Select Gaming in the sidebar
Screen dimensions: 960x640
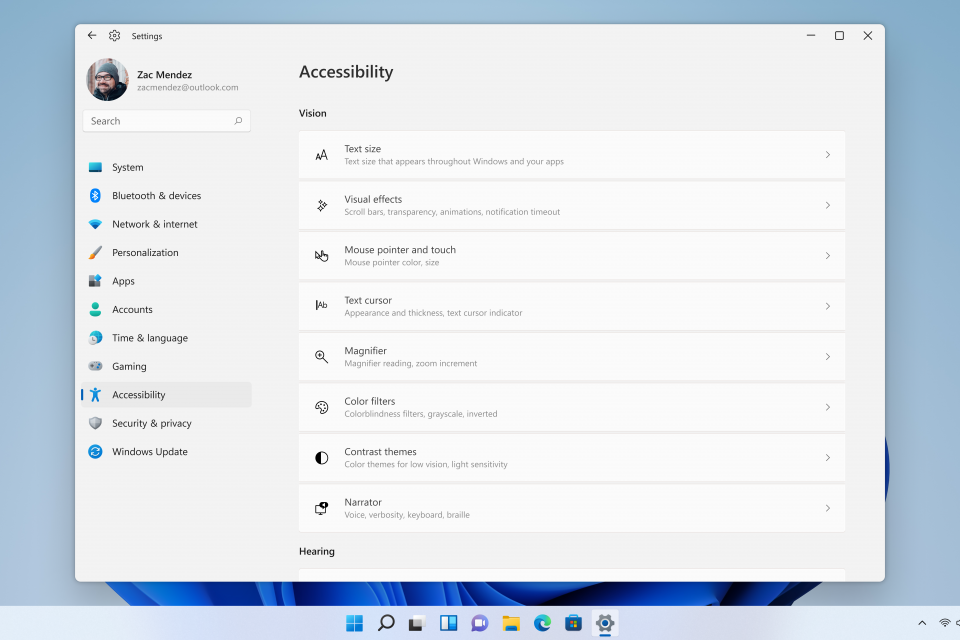[x=129, y=367]
